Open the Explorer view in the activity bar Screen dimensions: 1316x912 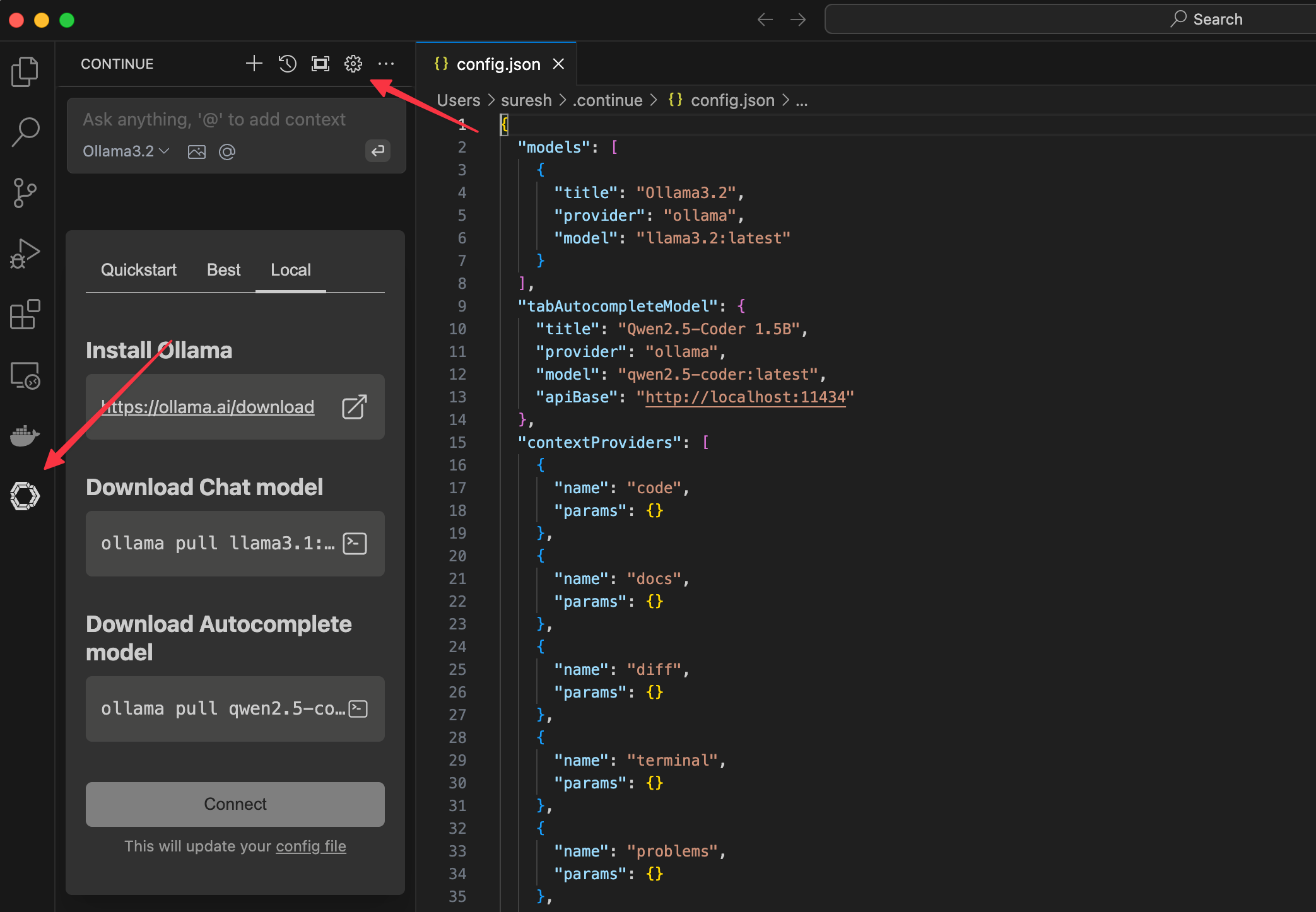[25, 71]
